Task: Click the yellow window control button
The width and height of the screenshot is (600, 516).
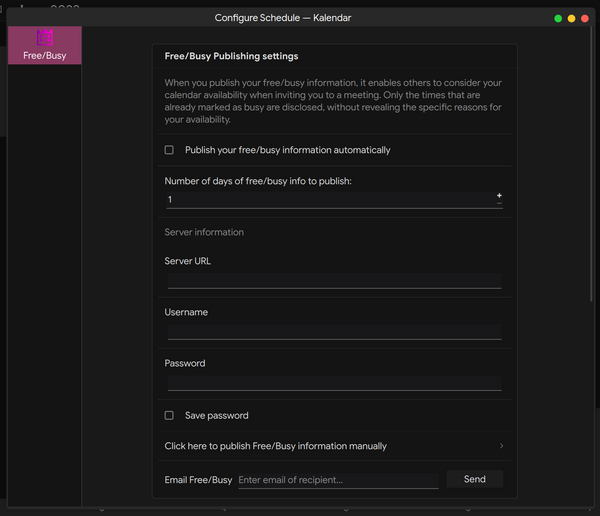Action: (x=571, y=18)
